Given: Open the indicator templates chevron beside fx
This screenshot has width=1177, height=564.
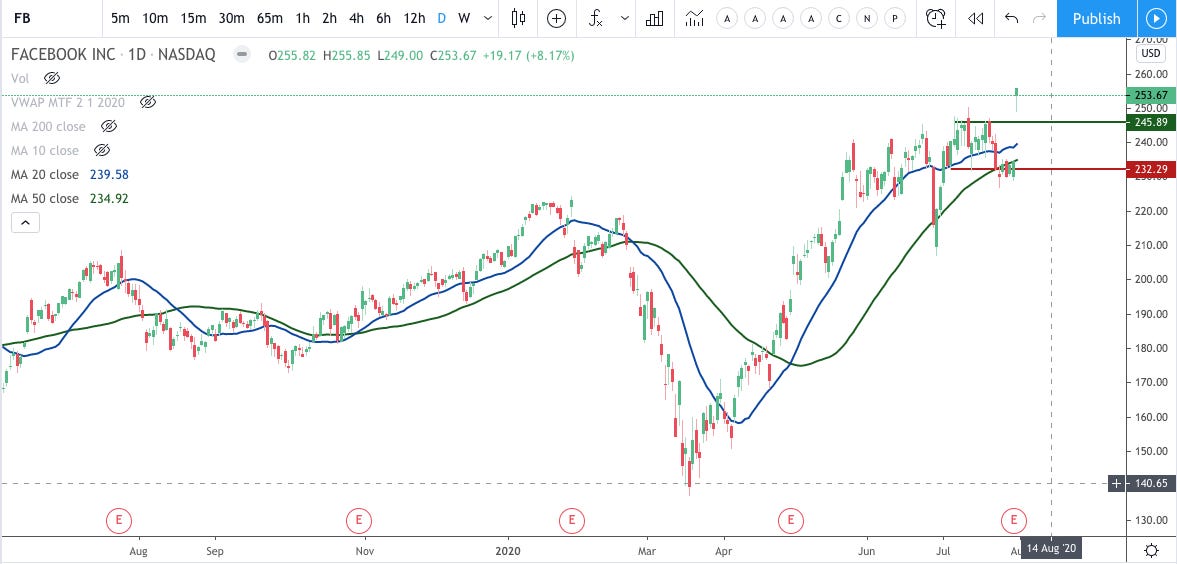Looking at the screenshot, I should pyautogui.click(x=625, y=19).
